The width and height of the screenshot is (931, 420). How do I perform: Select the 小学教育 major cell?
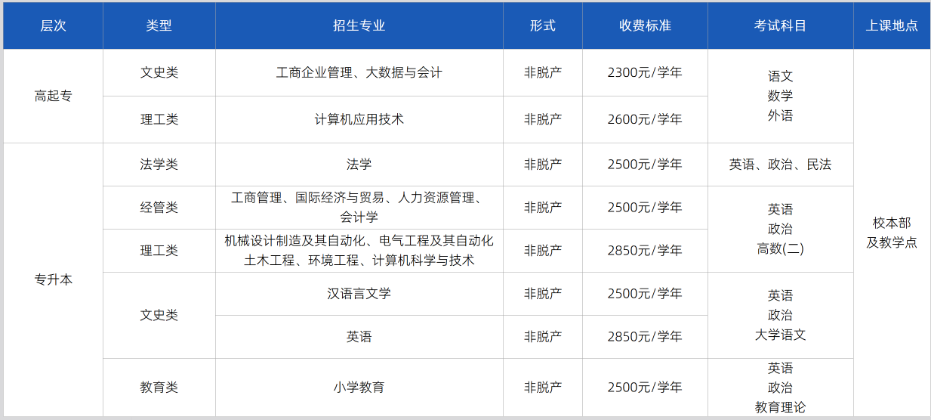coord(359,387)
